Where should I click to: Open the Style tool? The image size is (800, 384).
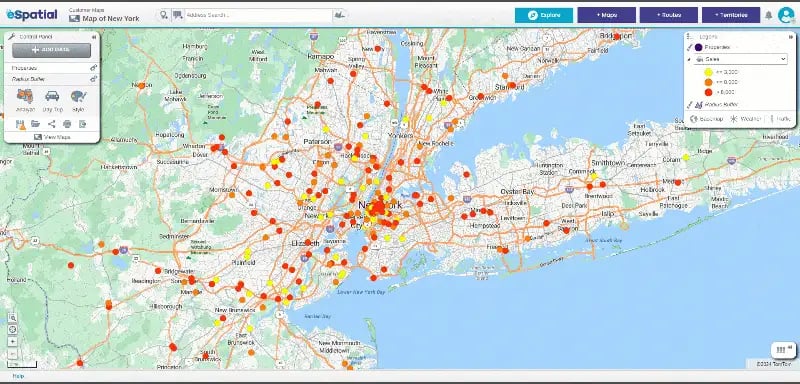tap(78, 100)
